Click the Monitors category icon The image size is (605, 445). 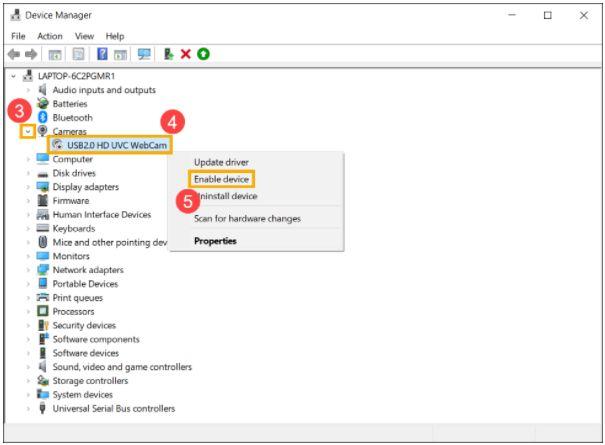pyautogui.click(x=42, y=256)
